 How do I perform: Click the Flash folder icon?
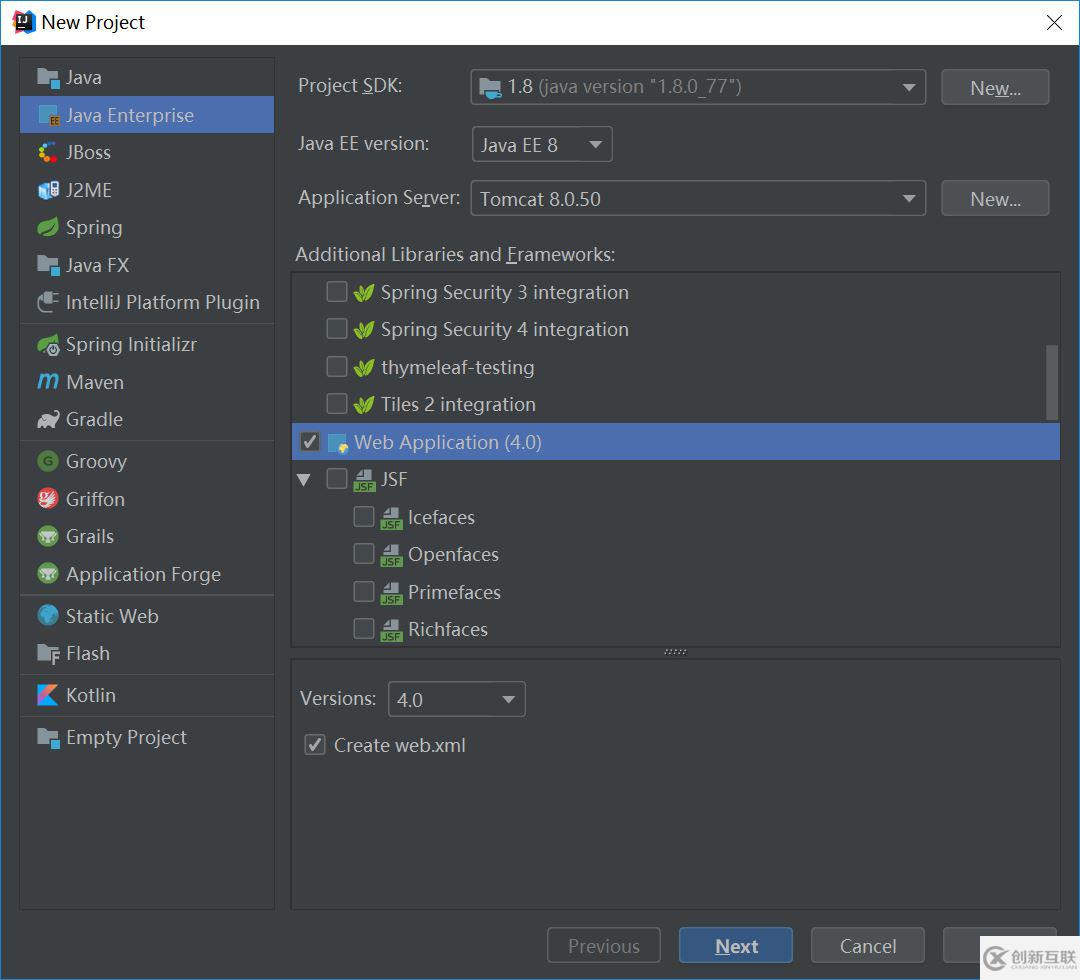point(48,654)
